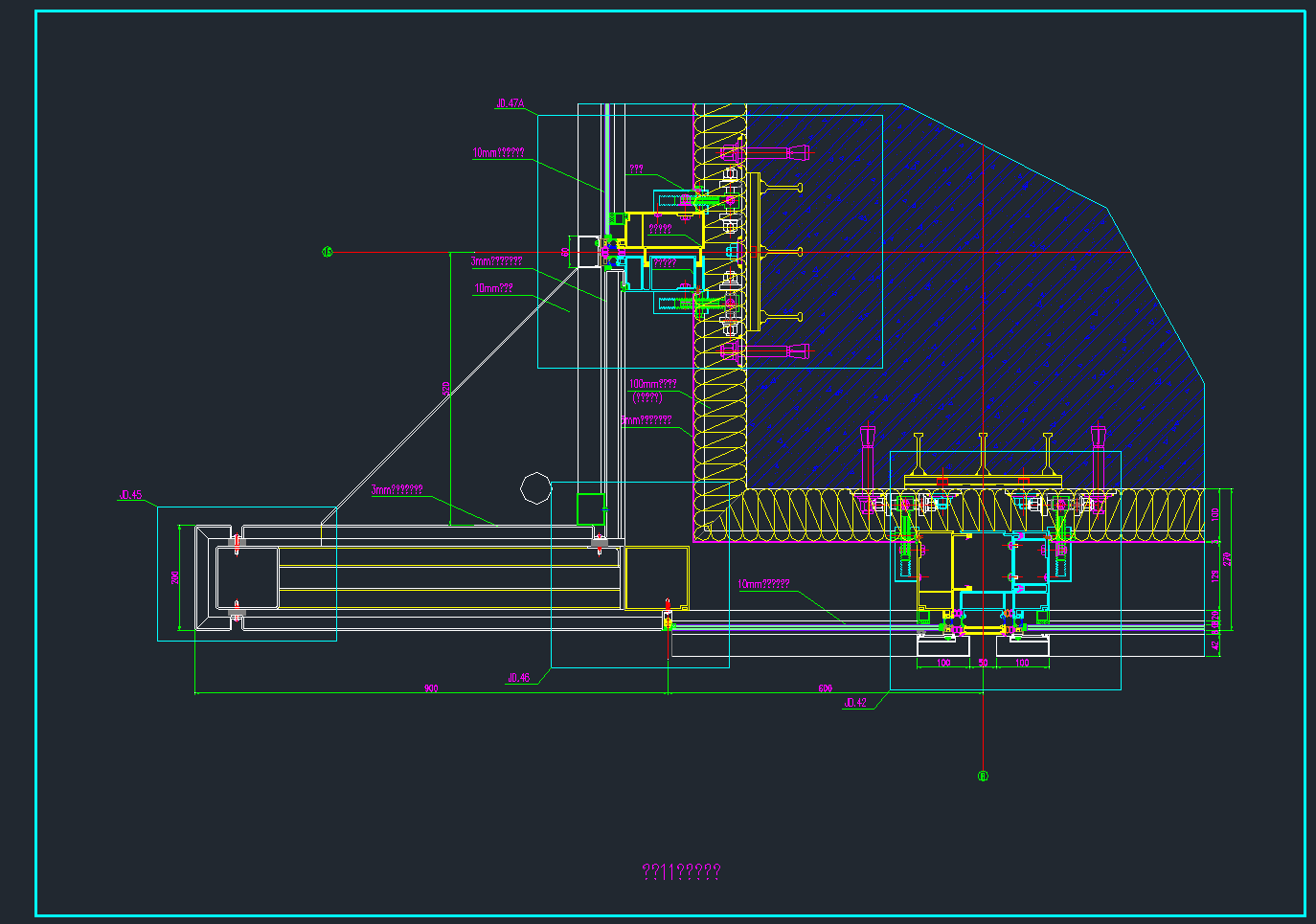Click the JD.47A detail reference label
This screenshot has height=924, width=1316.
tap(510, 103)
